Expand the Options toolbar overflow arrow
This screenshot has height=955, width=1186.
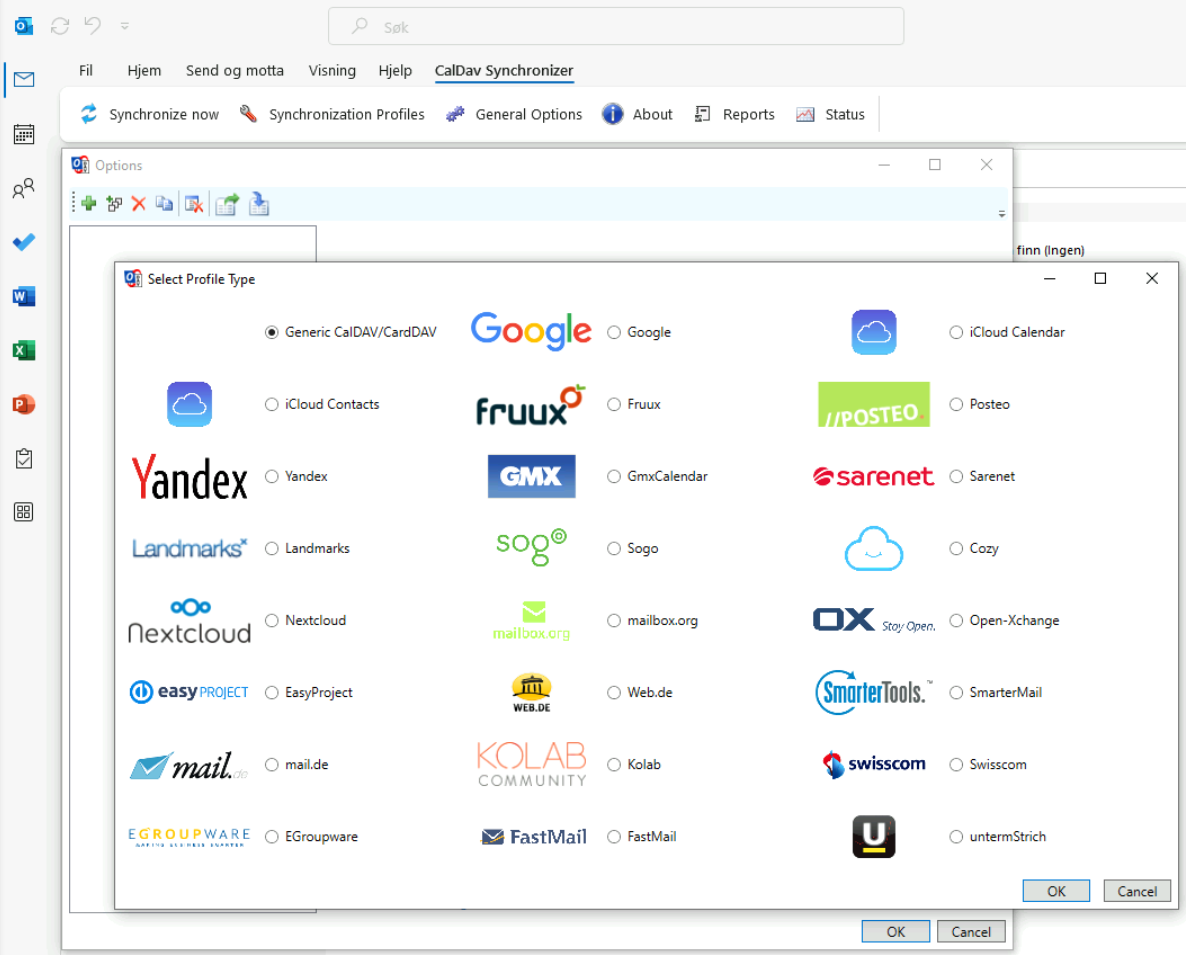(x=1002, y=213)
